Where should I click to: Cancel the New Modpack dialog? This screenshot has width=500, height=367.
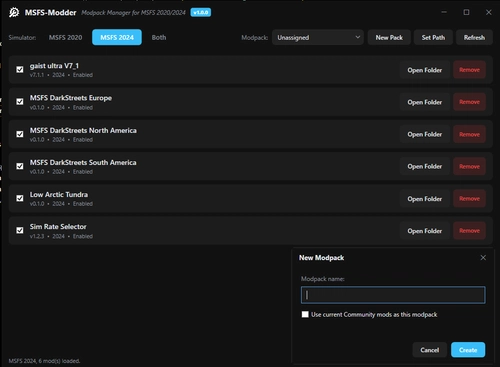pos(430,350)
